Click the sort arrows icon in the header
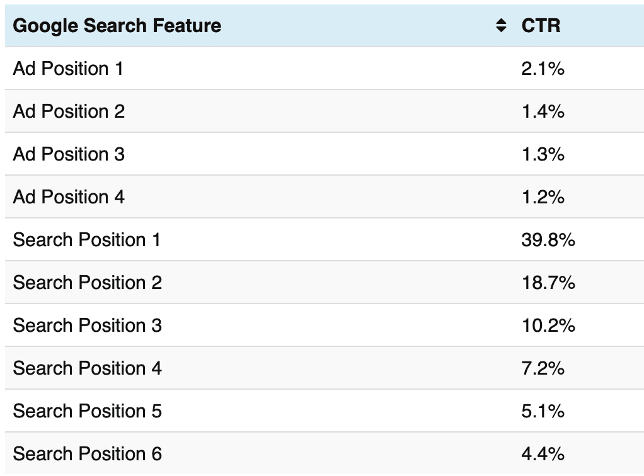This screenshot has width=644, height=476. pyautogui.click(x=501, y=26)
